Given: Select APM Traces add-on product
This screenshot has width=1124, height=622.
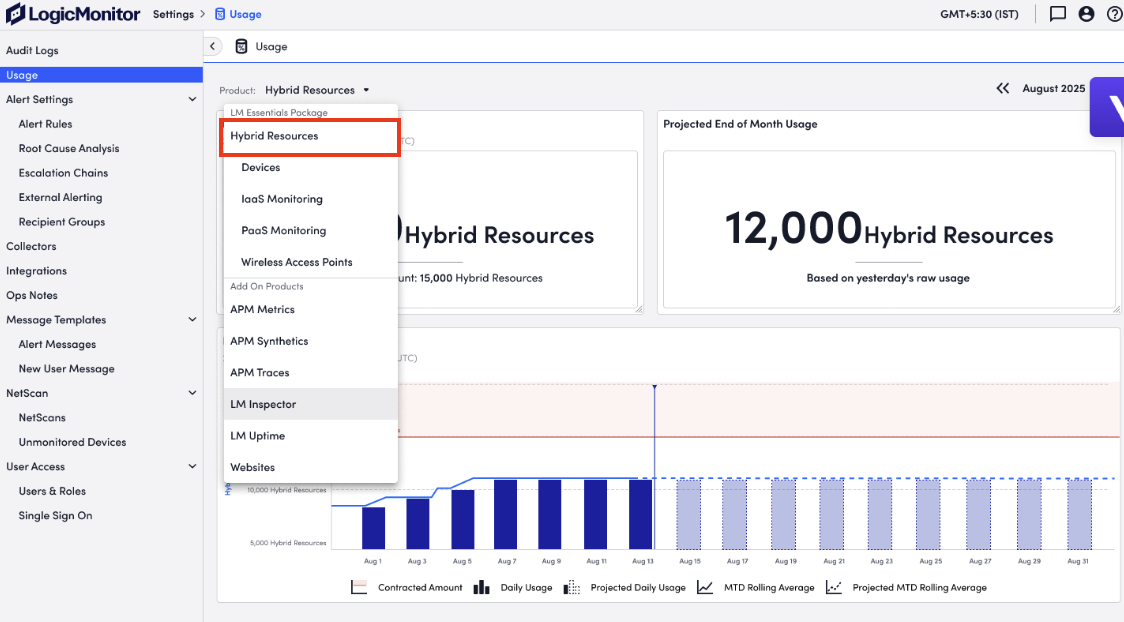Looking at the screenshot, I should [x=310, y=372].
